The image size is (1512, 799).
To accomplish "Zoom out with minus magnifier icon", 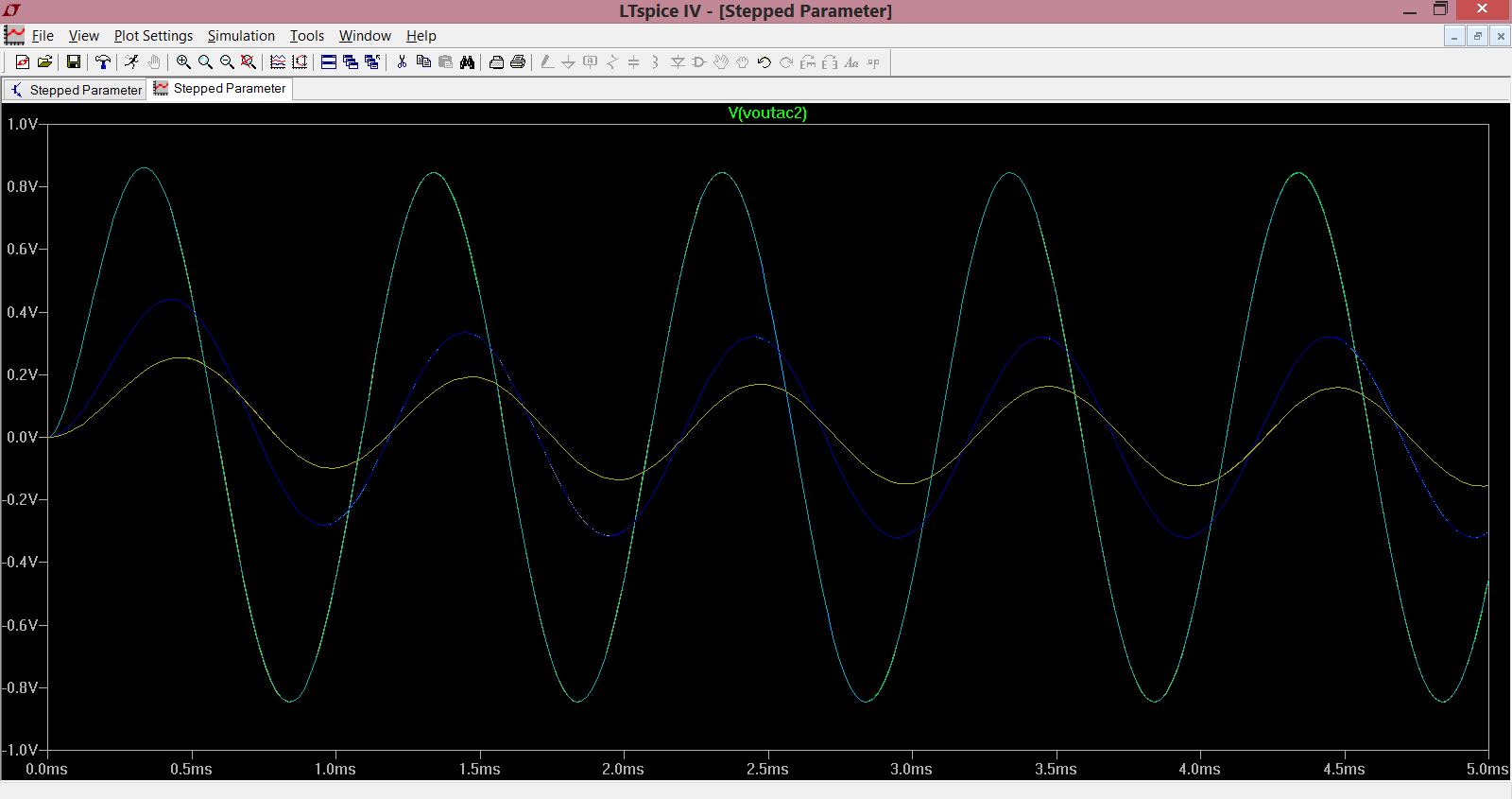I will click(227, 62).
